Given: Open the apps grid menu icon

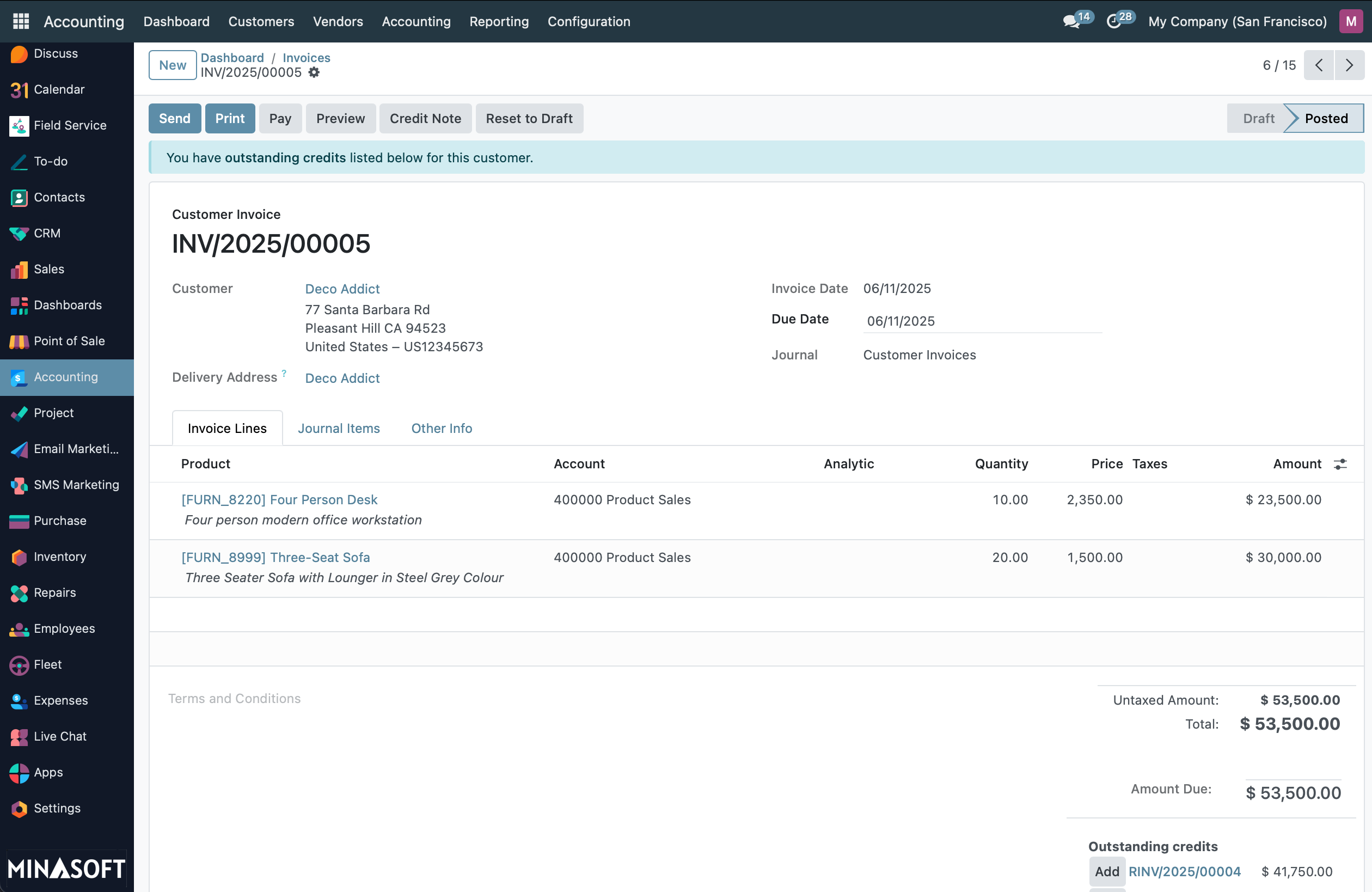Looking at the screenshot, I should tap(21, 21).
